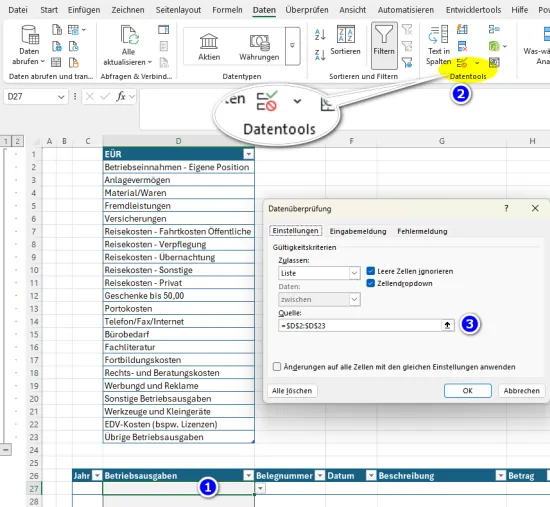Screen dimensions: 550x507
Task: Open the Sortieren dialog
Action: [346, 40]
